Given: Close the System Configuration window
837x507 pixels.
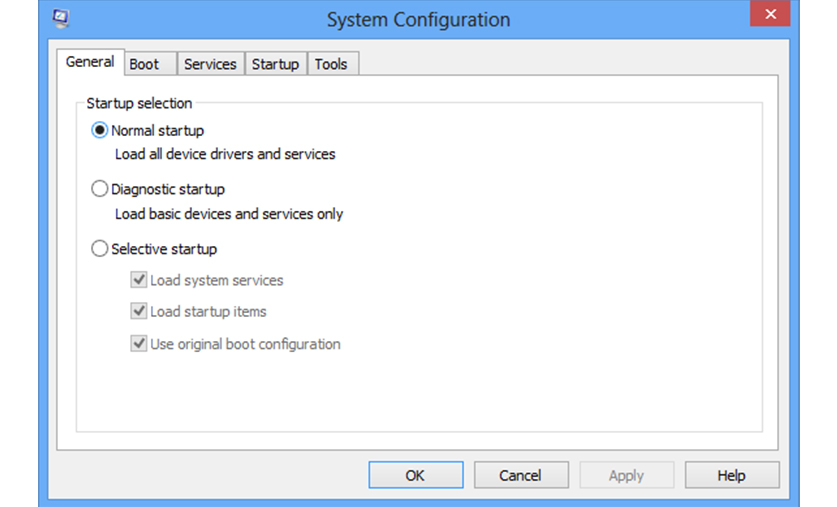Looking at the screenshot, I should (x=769, y=16).
